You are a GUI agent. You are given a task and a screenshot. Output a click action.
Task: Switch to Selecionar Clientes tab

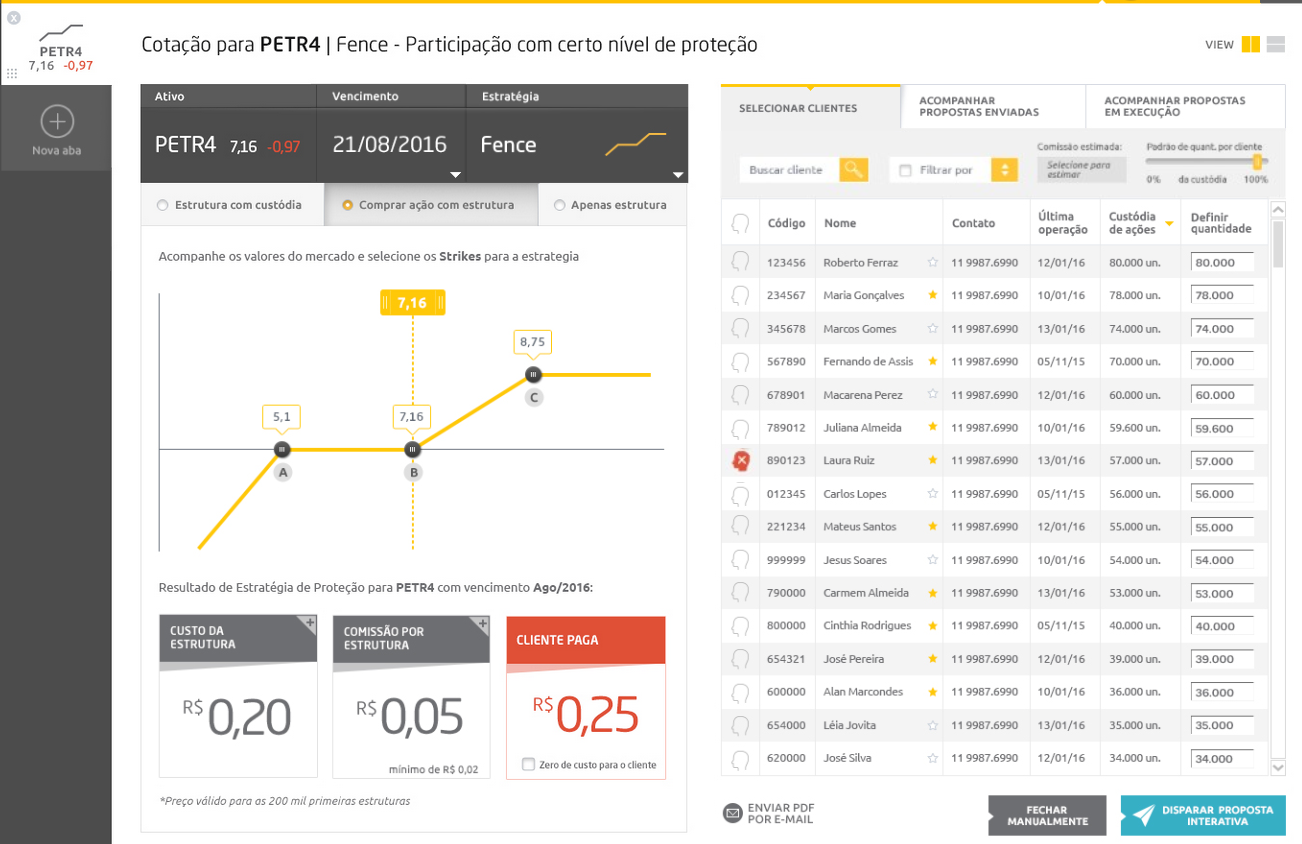[x=810, y=107]
